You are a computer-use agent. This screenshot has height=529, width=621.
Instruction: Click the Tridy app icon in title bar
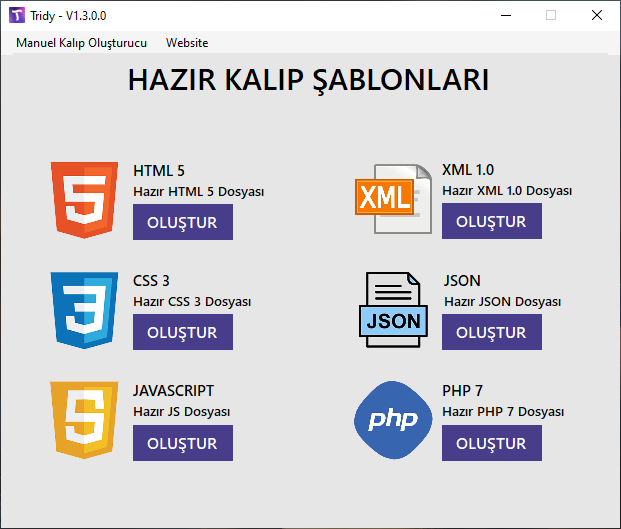(x=17, y=15)
